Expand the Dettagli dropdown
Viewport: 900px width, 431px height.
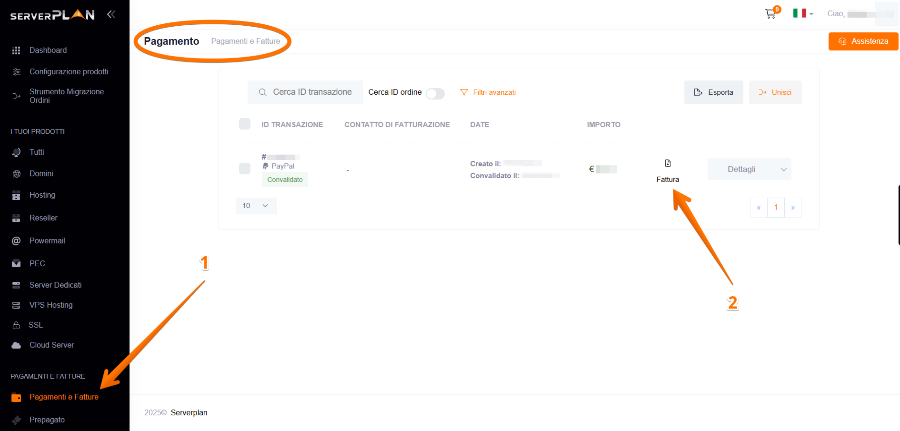(x=748, y=169)
